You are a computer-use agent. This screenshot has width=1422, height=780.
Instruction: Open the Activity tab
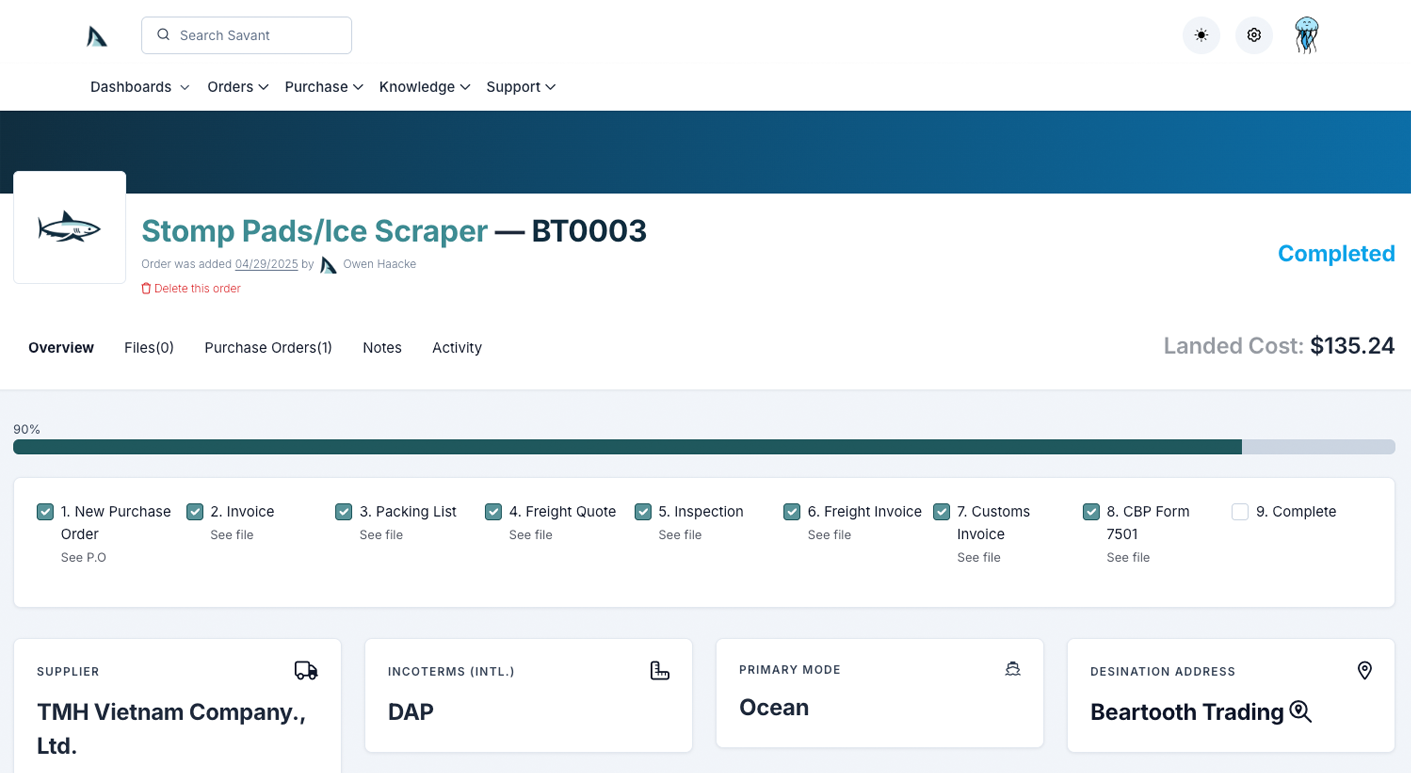click(x=457, y=347)
